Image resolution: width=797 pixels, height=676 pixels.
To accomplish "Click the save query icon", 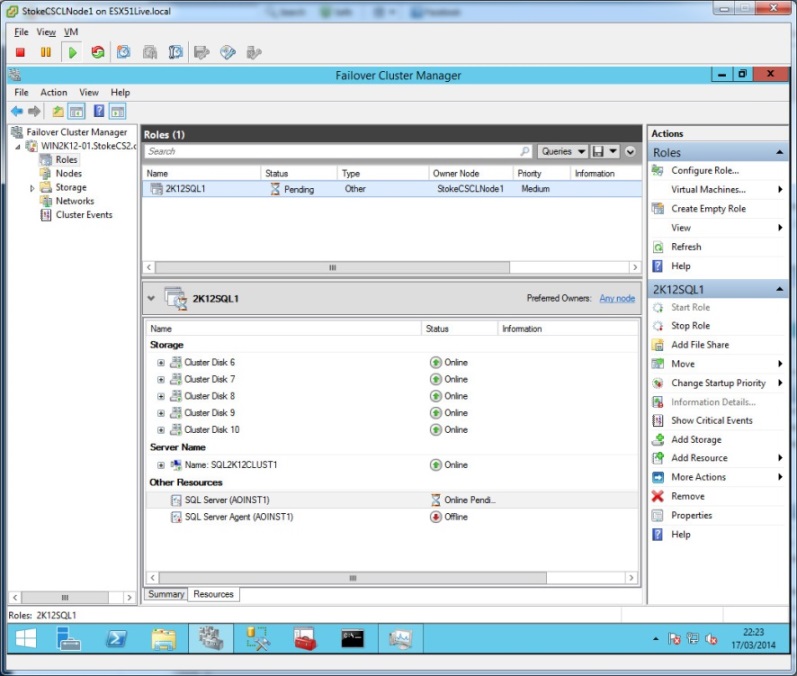I will tap(598, 151).
